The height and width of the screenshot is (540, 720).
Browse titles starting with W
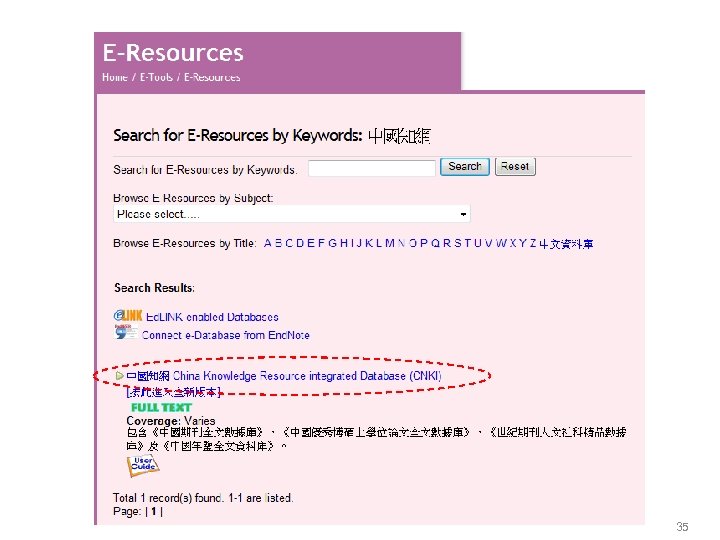click(x=501, y=243)
